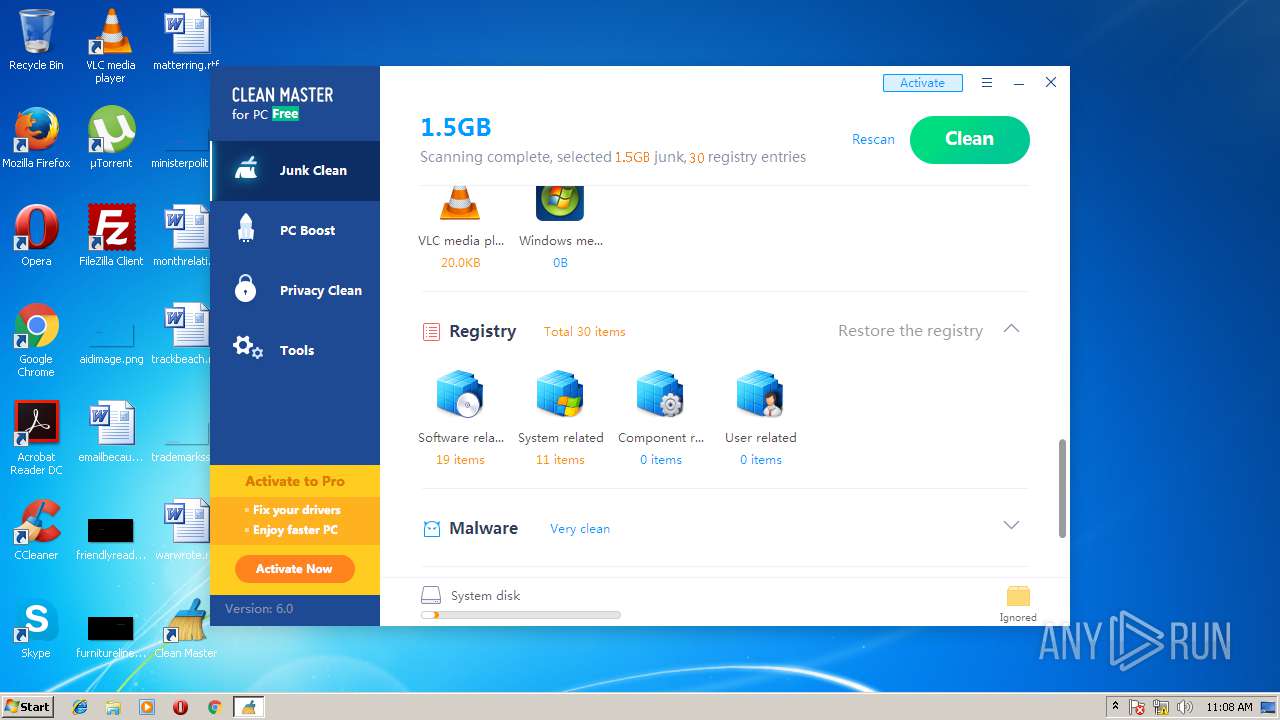
Task: Expand the Malware section chevron
Action: pyautogui.click(x=1011, y=526)
